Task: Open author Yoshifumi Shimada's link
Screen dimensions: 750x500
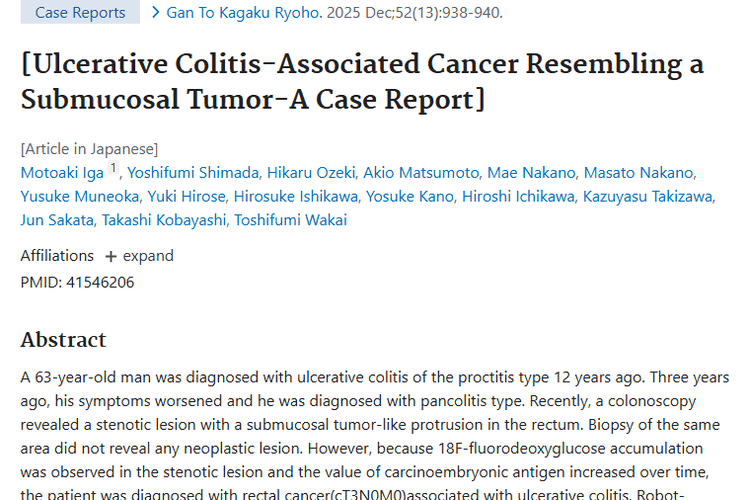Action: [193, 172]
